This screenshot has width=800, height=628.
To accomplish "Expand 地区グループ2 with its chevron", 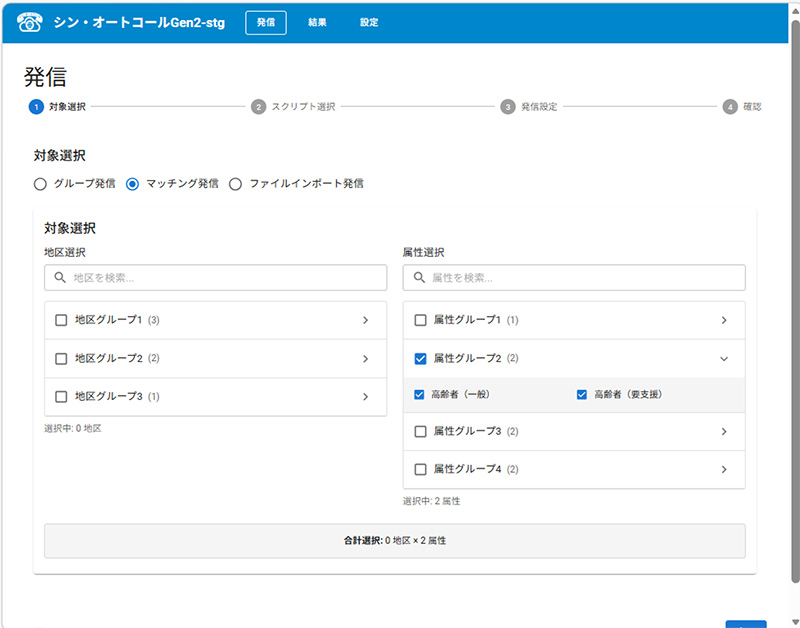I will pyautogui.click(x=365, y=359).
